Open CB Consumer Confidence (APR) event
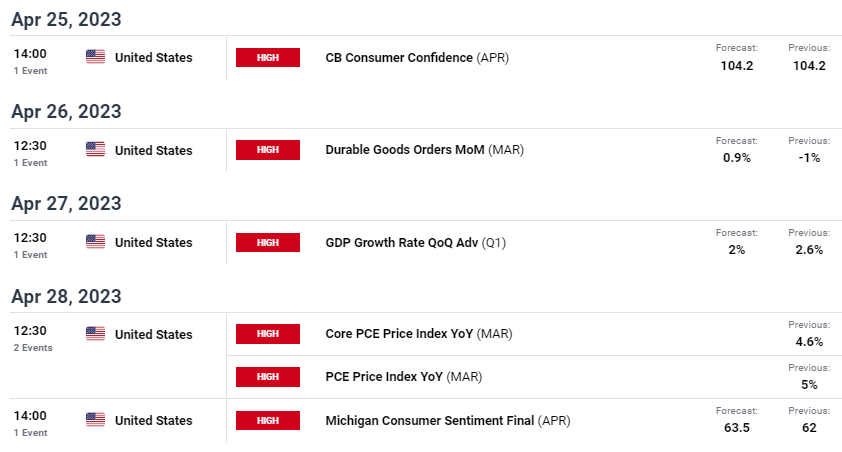 (x=417, y=57)
